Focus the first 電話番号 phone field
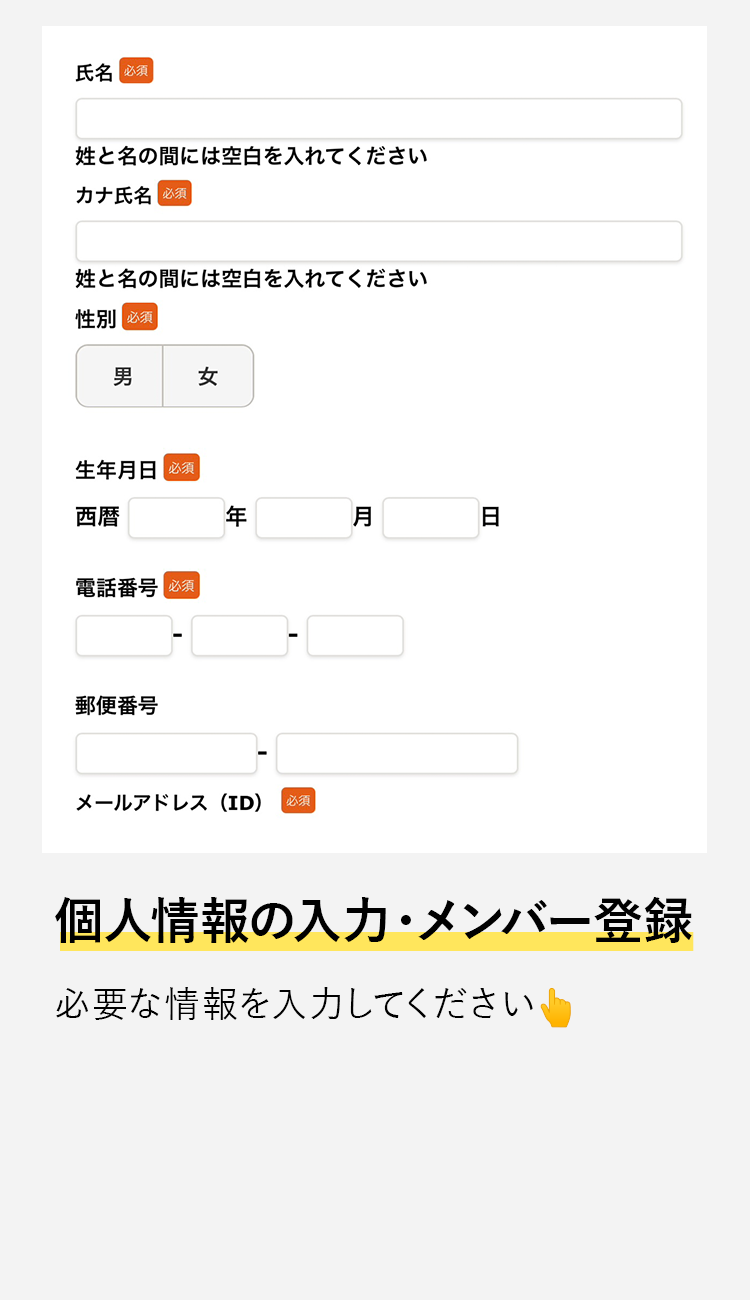 [x=124, y=636]
